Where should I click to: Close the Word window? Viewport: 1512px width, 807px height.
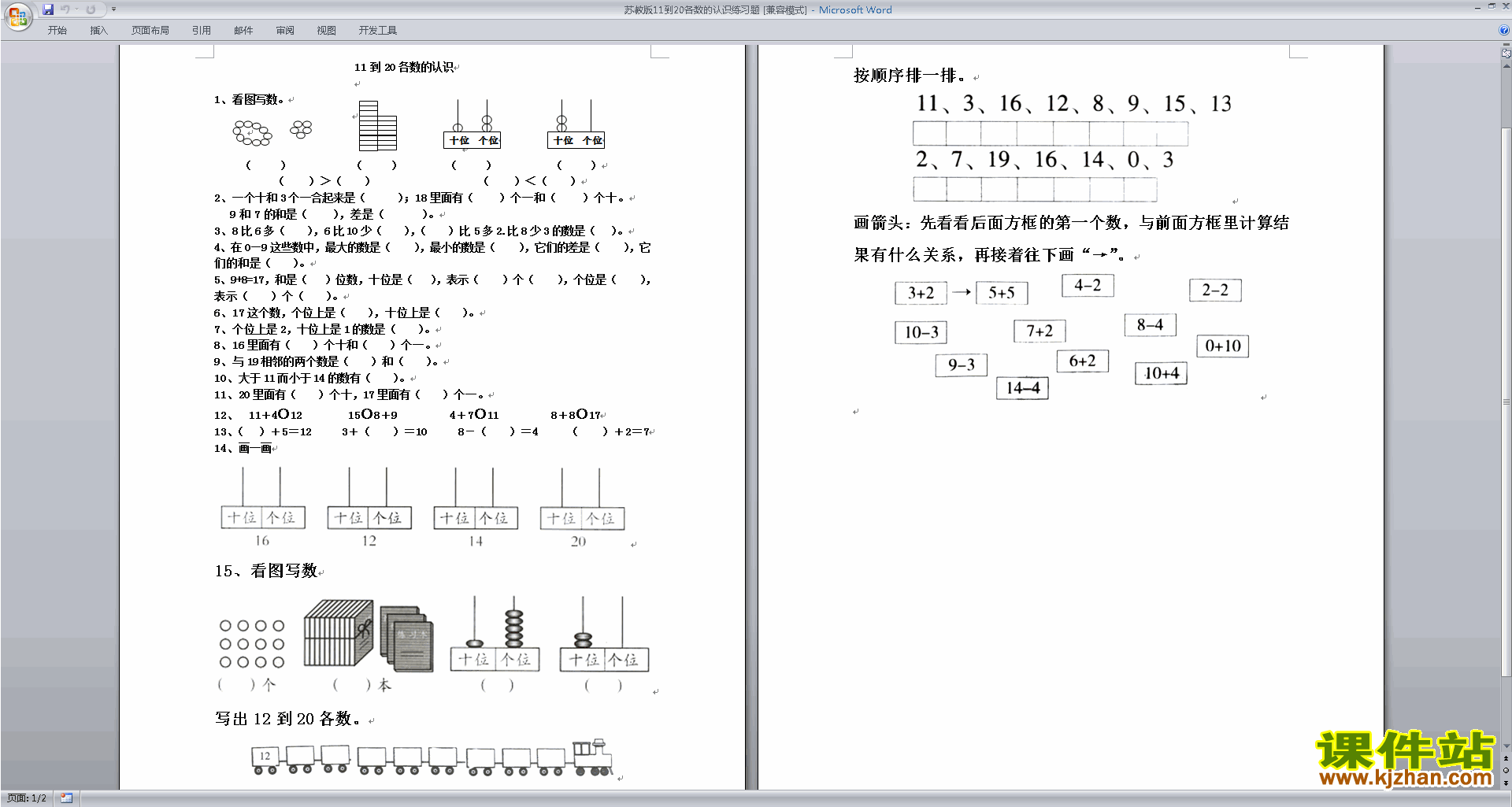click(x=1505, y=6)
